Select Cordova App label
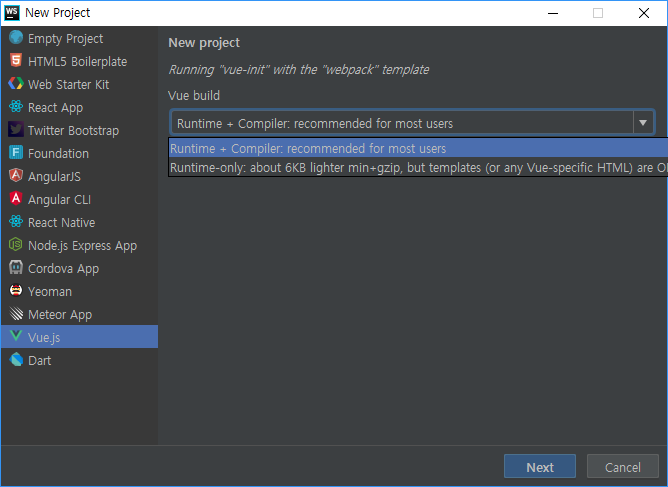This screenshot has height=487, width=668. coord(63,269)
